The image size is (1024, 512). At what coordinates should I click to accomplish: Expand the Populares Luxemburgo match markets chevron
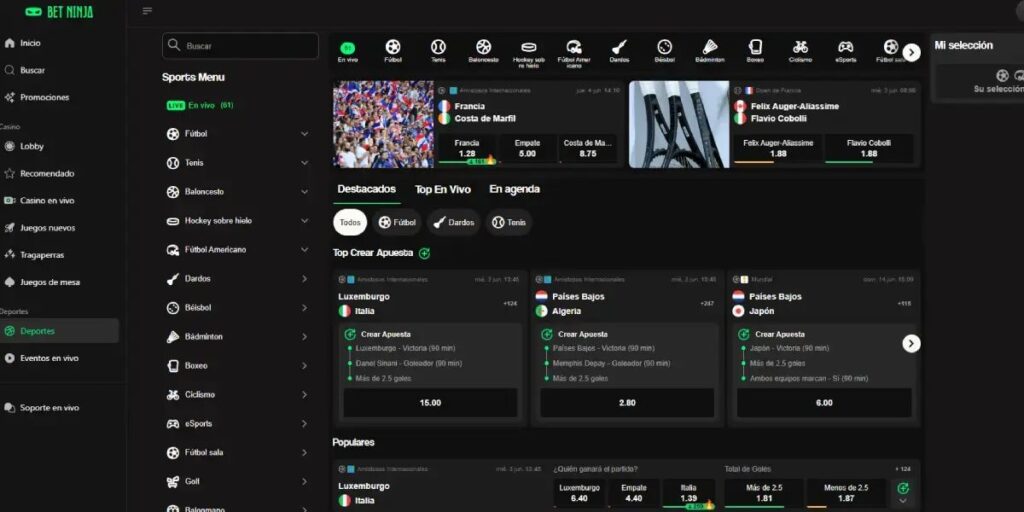tap(903, 501)
